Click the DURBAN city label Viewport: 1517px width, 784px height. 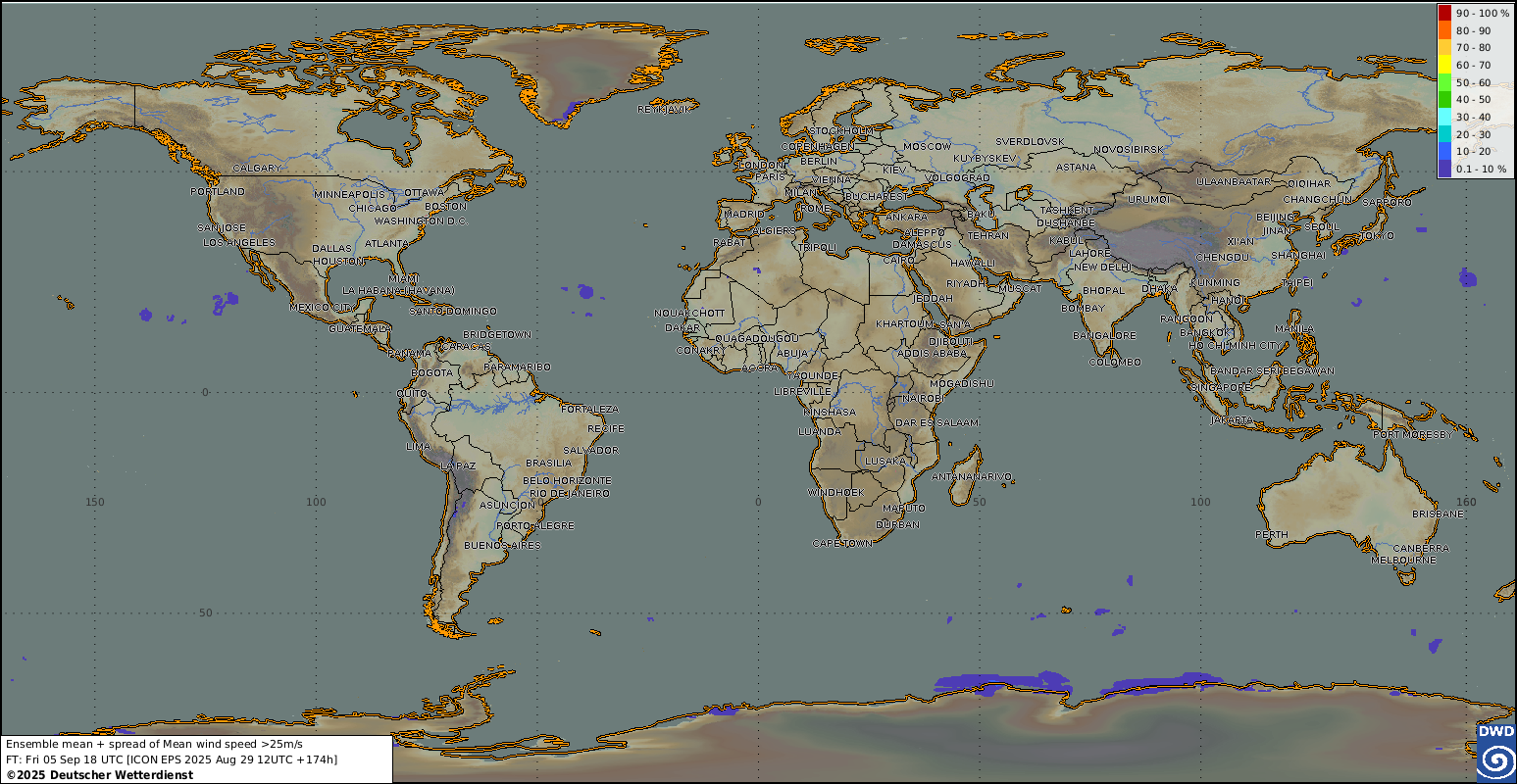[x=898, y=524]
